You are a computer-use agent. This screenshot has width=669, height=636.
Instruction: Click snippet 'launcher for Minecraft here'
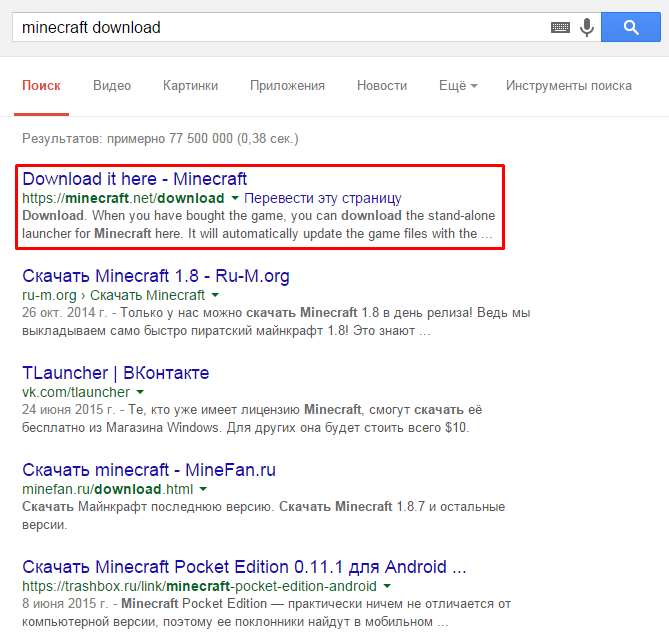tap(102, 233)
